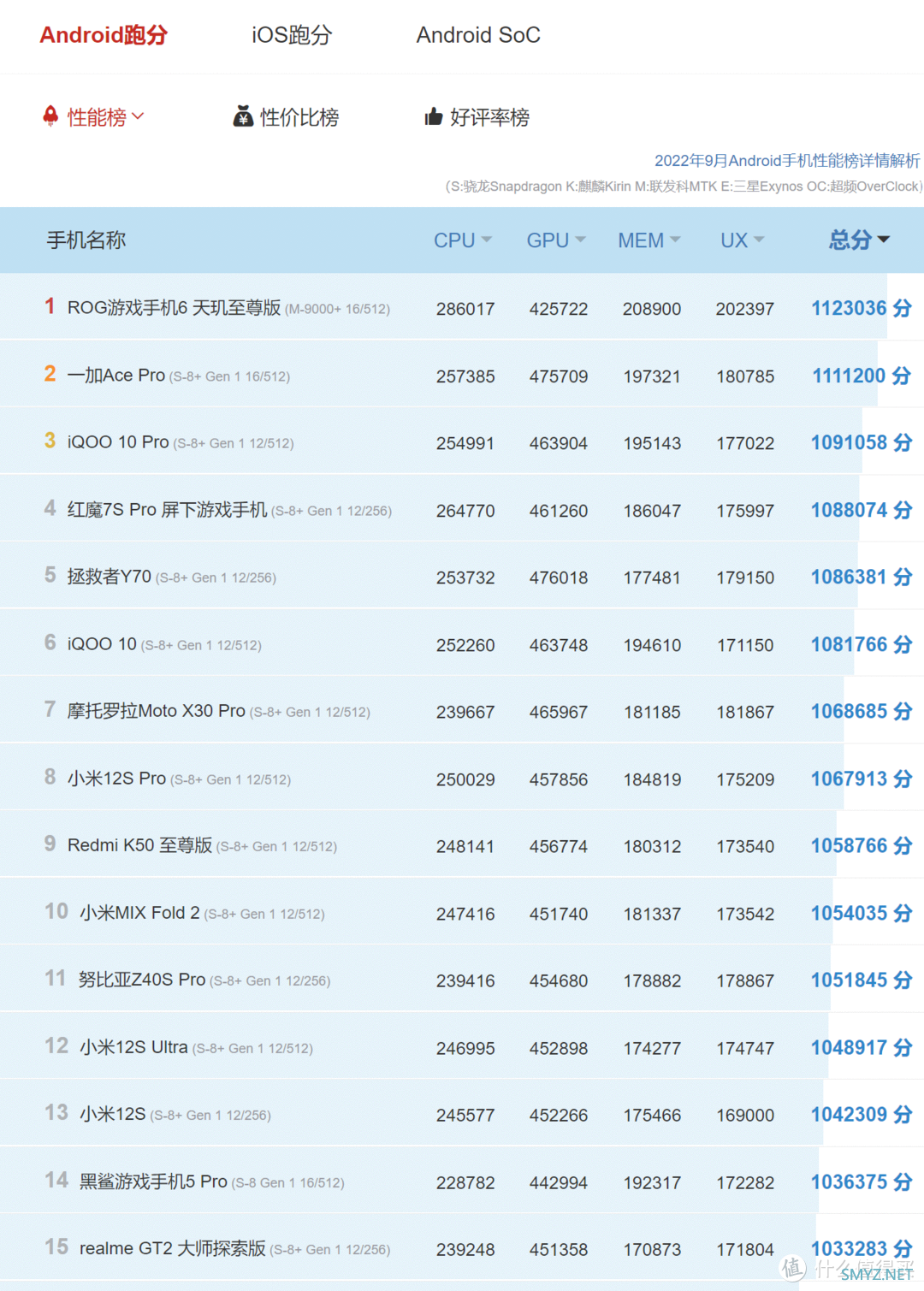Image resolution: width=924 pixels, height=1291 pixels.
Task: Sort by the UX column arrow
Action: [759, 240]
